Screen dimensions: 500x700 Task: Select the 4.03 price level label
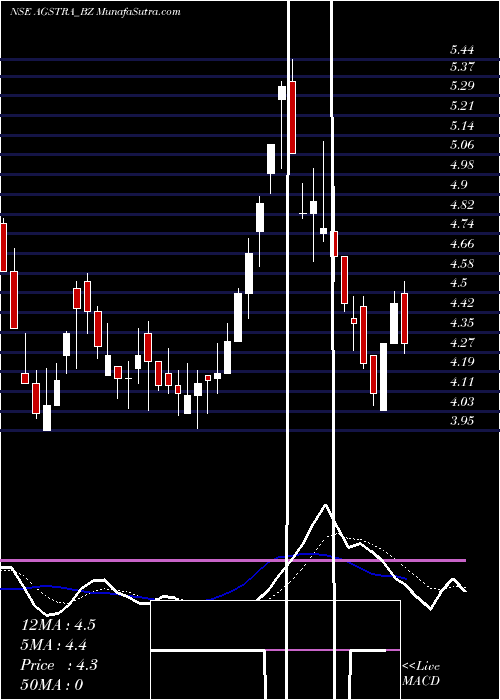462,402
